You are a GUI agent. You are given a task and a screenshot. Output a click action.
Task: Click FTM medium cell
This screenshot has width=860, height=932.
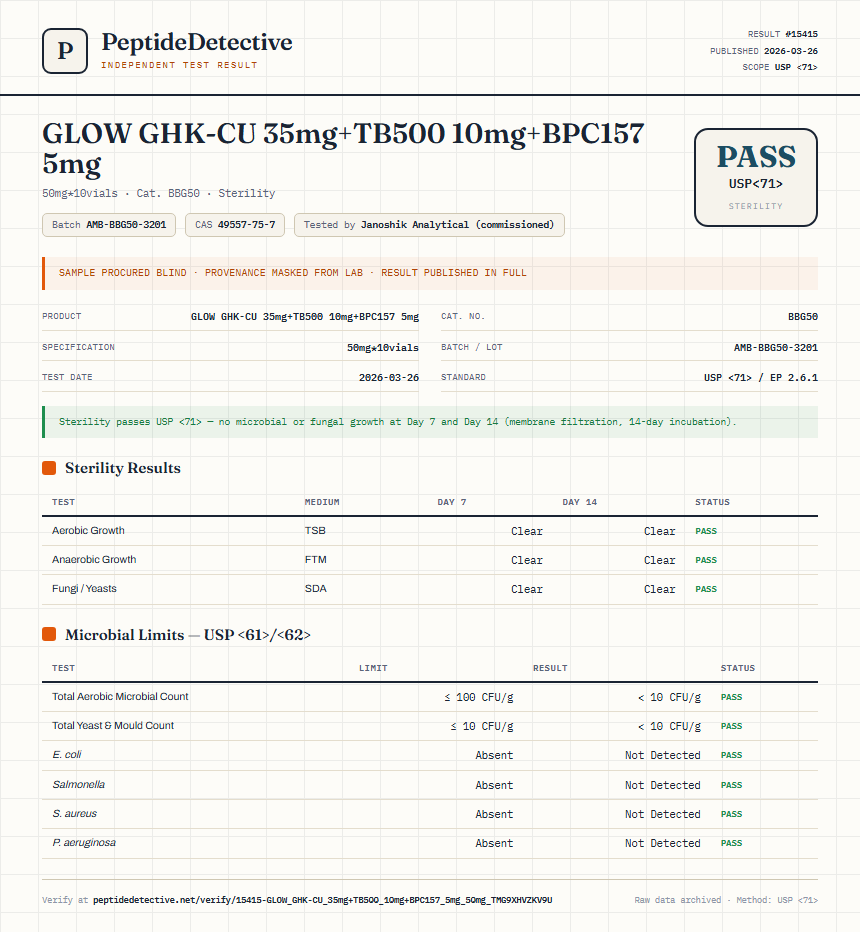[316, 560]
